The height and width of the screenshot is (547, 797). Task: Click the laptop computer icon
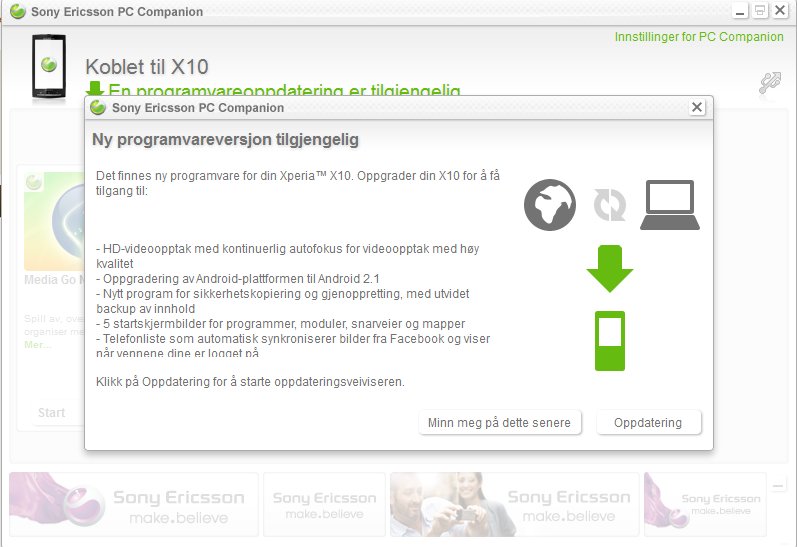[x=670, y=205]
